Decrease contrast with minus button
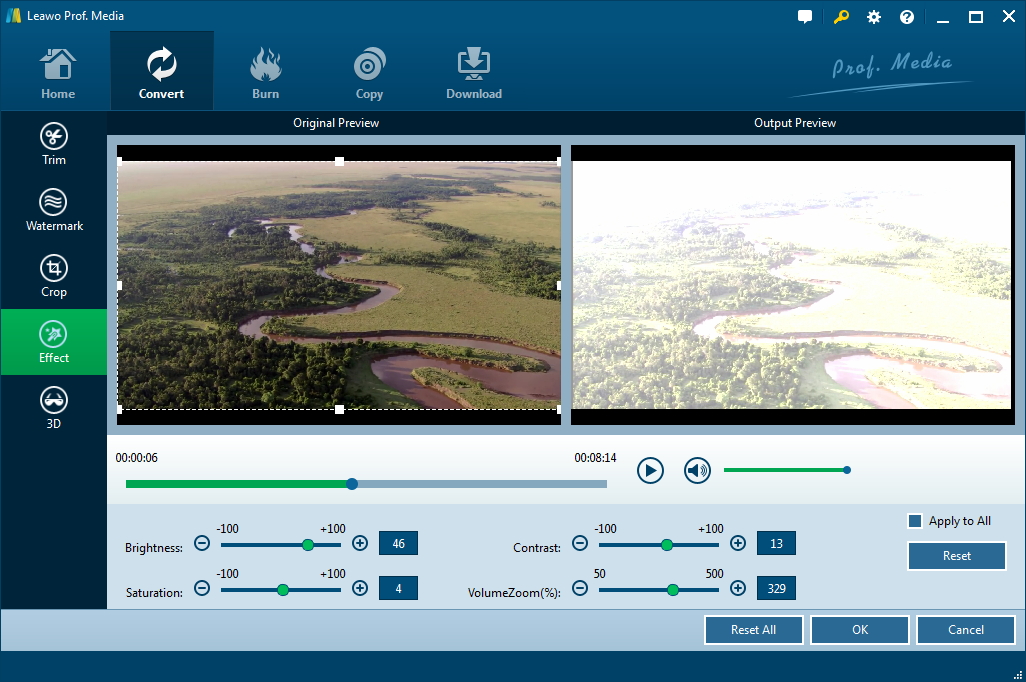Screen dimensions: 1026x682 tap(580, 544)
